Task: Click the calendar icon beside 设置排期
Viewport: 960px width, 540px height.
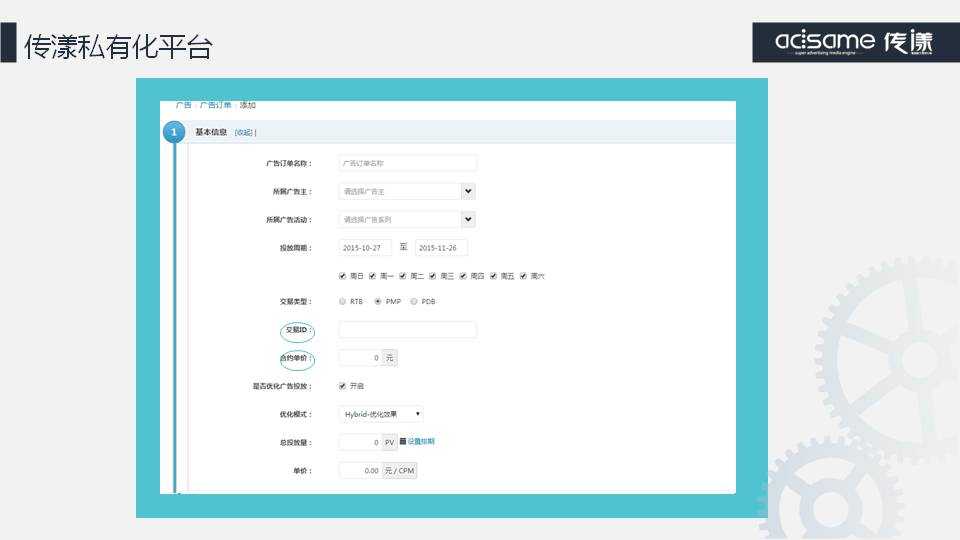Action: pyautogui.click(x=403, y=441)
